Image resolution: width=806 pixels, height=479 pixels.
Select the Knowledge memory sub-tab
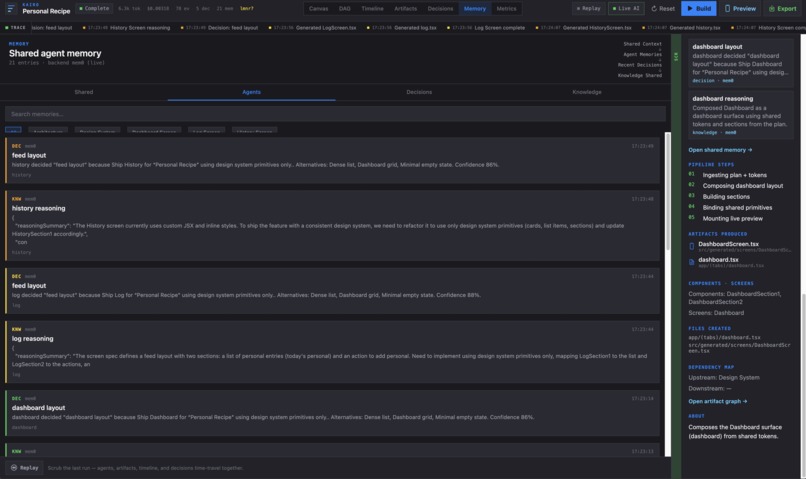[587, 92]
